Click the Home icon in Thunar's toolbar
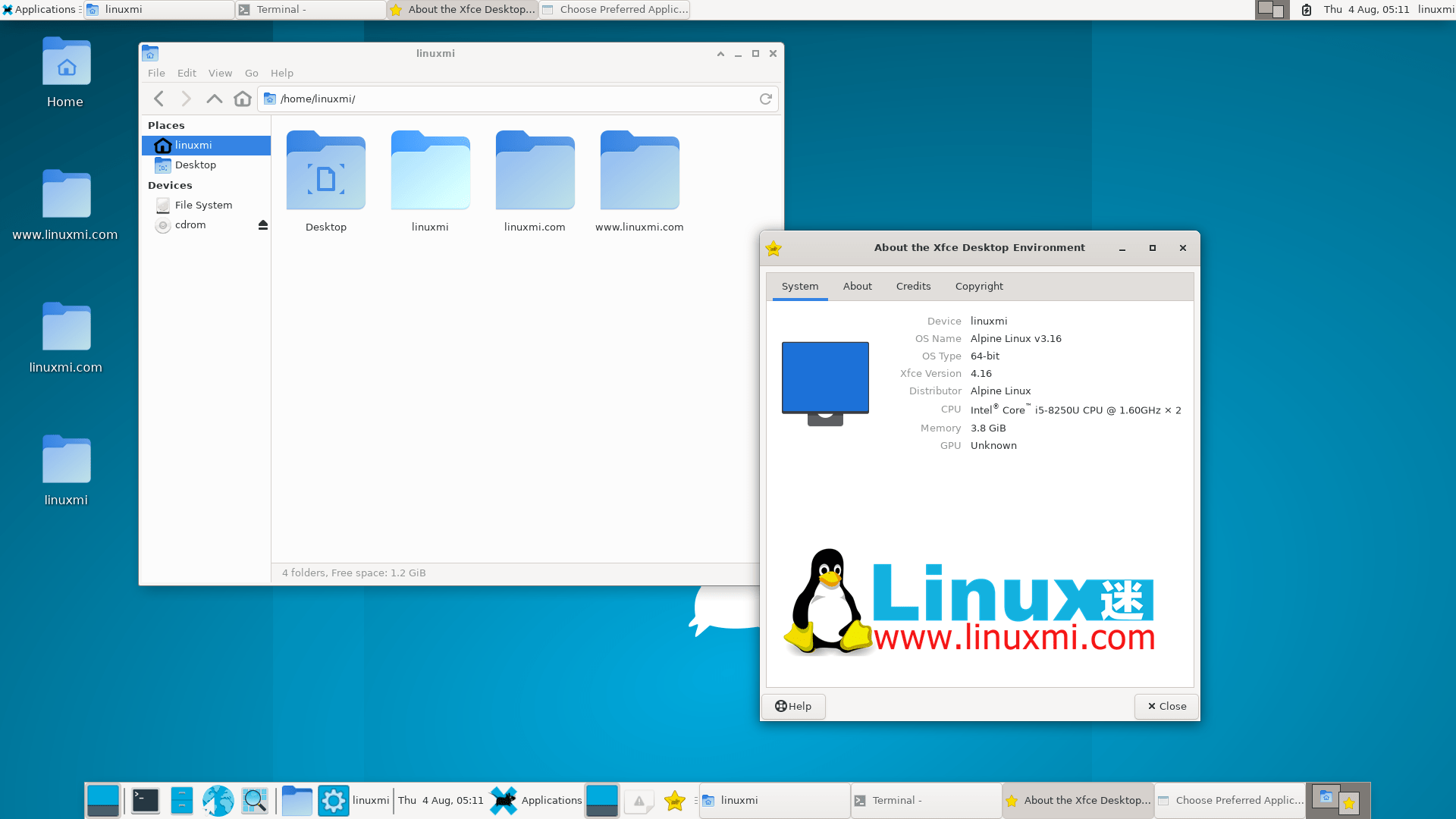 click(242, 99)
